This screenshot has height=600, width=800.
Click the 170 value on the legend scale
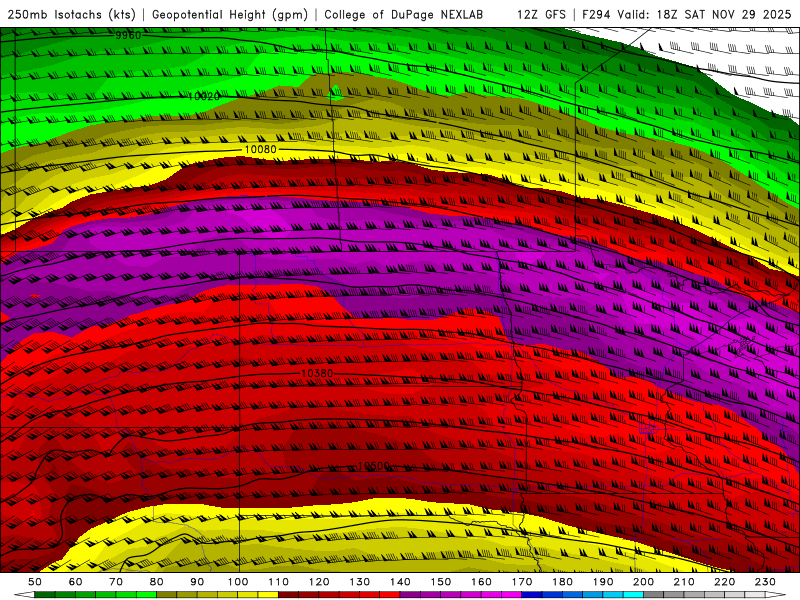tap(522, 582)
